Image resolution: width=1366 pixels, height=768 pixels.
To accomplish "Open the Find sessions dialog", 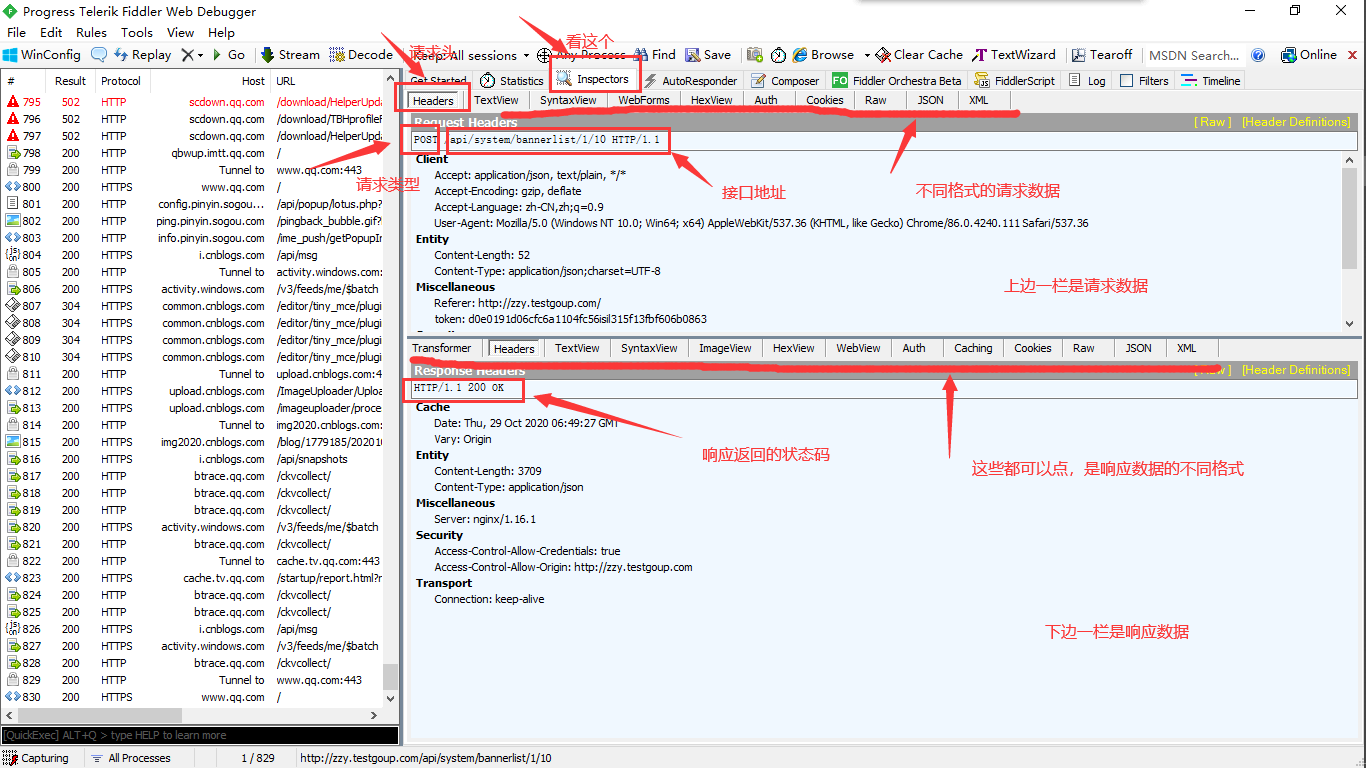I will [655, 55].
